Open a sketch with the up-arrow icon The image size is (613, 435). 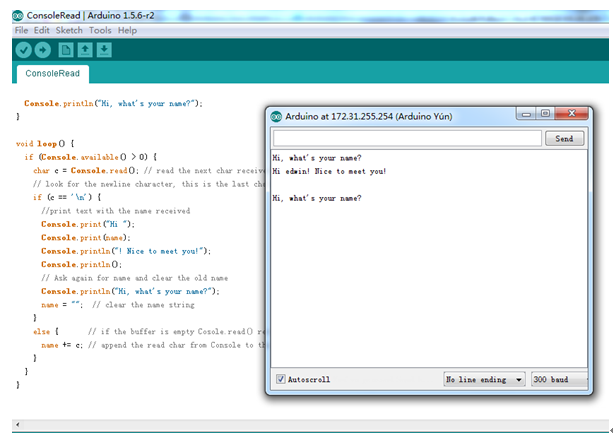pos(85,50)
